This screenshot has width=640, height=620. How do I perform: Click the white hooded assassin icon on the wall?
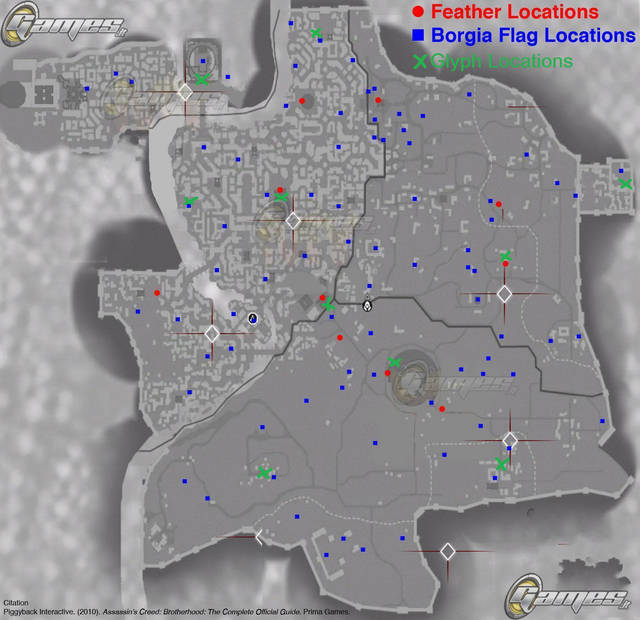click(367, 304)
